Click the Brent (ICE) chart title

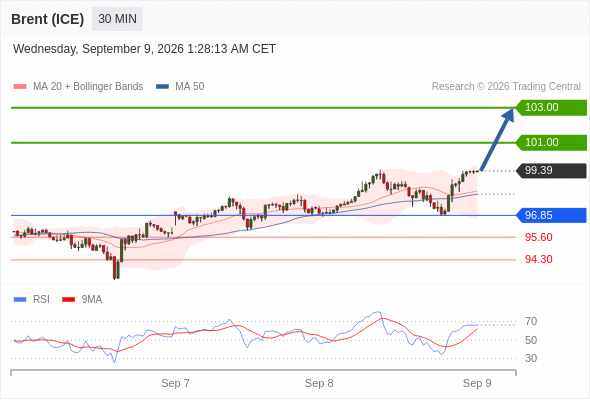tap(48, 19)
